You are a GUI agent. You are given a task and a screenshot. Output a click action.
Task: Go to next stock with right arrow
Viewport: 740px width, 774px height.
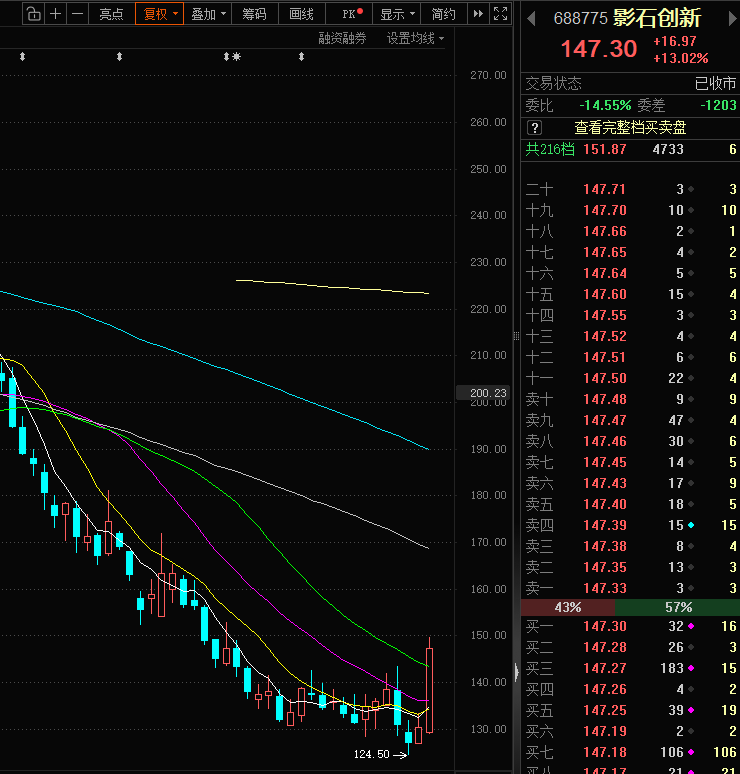733,19
